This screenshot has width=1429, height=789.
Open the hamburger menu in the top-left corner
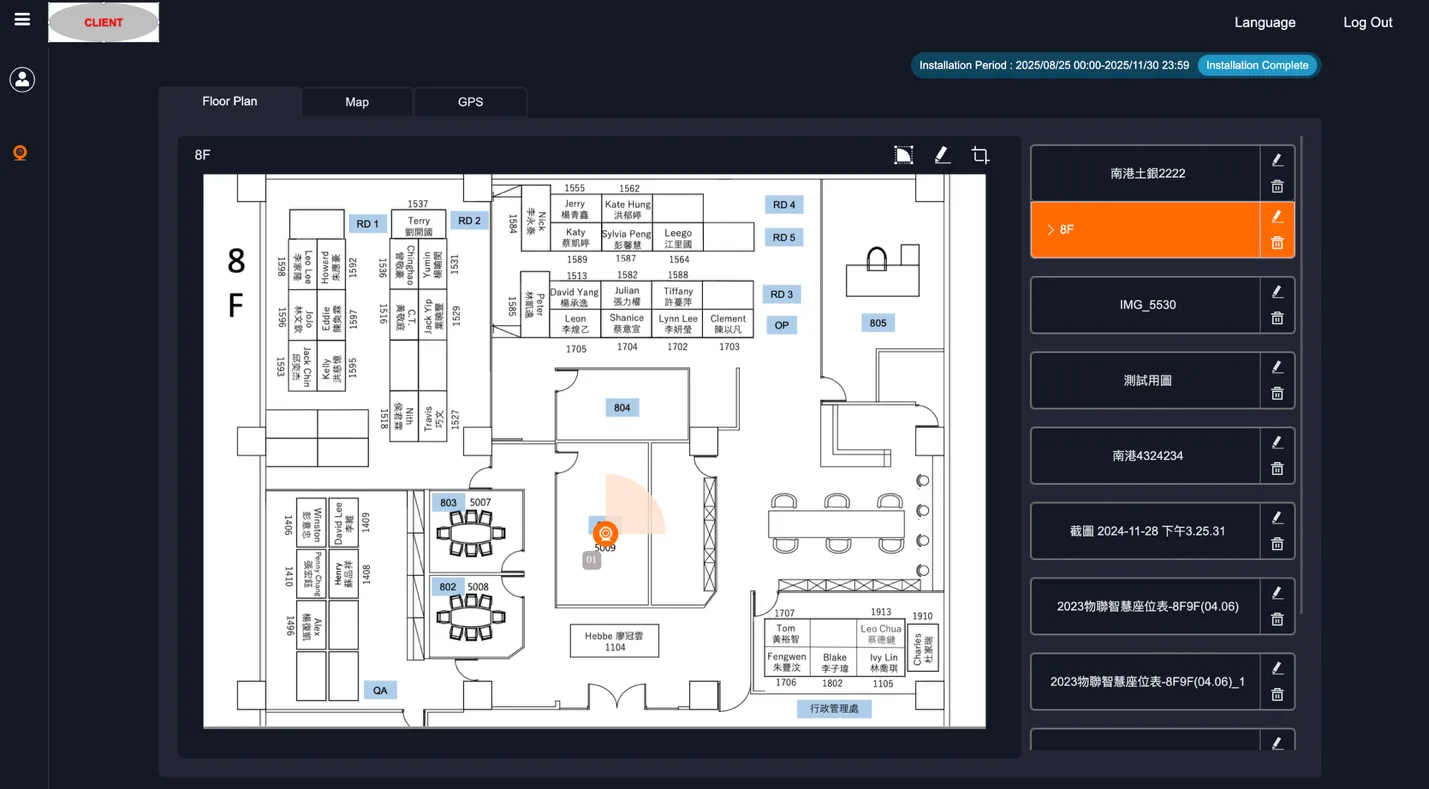point(21,17)
